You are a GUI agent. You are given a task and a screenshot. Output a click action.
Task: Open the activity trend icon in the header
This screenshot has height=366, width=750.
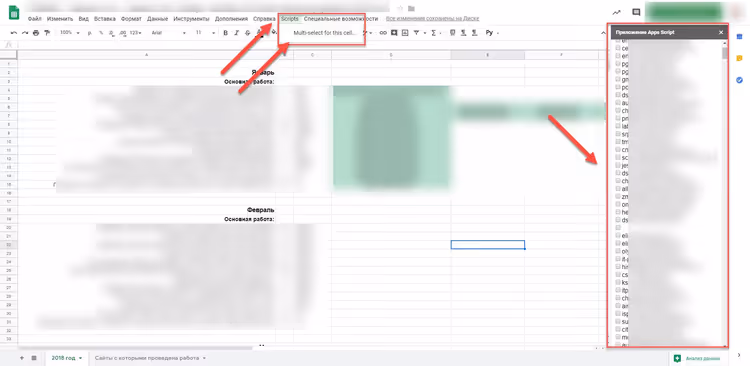click(617, 12)
